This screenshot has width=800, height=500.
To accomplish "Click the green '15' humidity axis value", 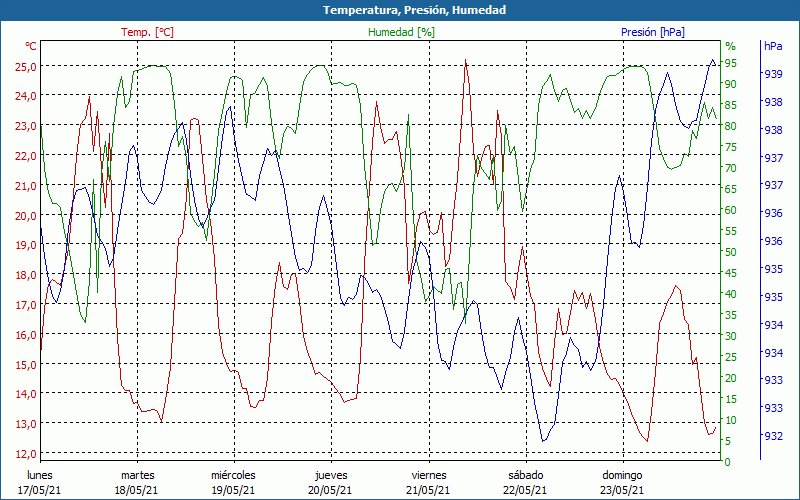I will coord(731,399).
